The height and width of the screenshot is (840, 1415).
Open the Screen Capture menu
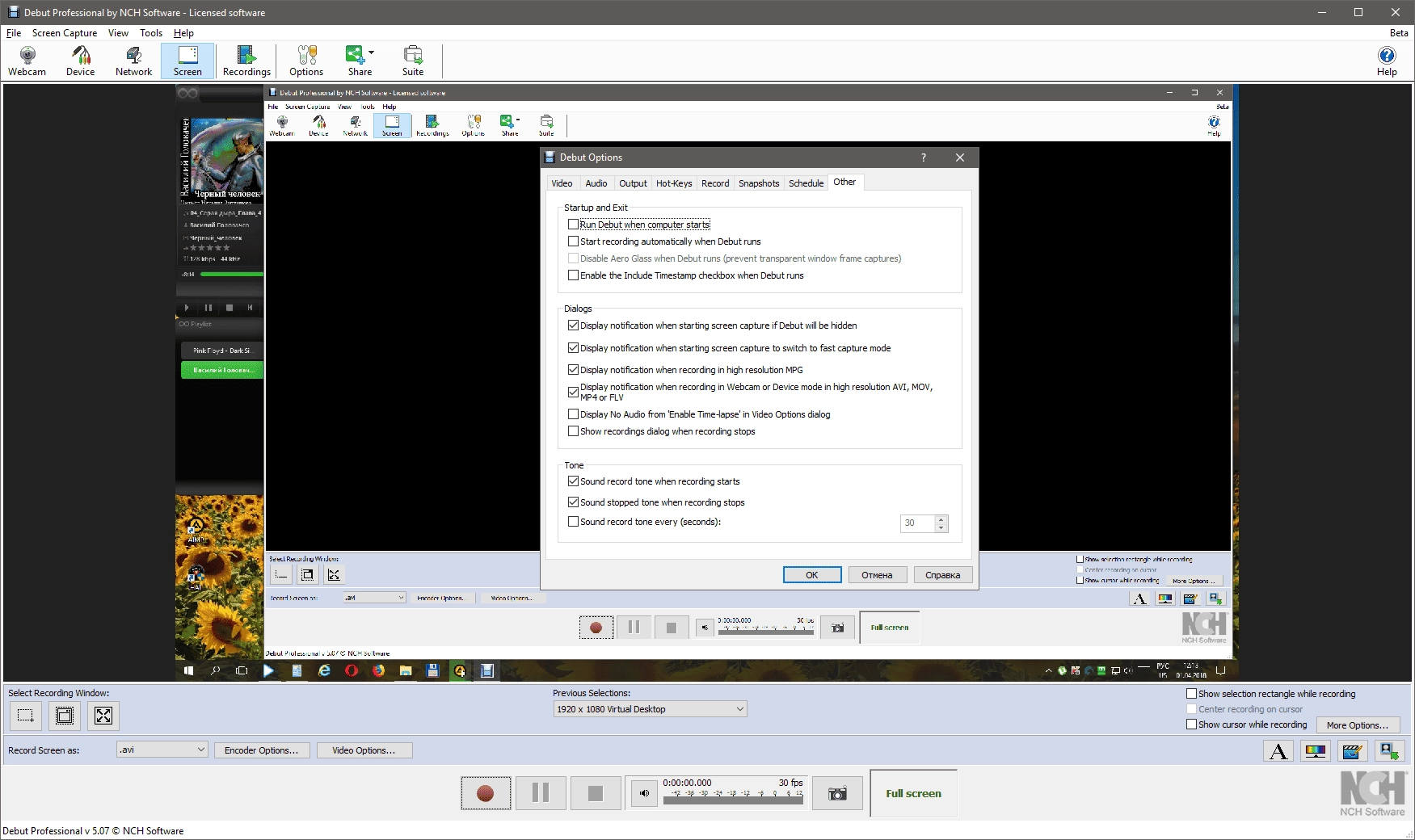click(x=65, y=33)
